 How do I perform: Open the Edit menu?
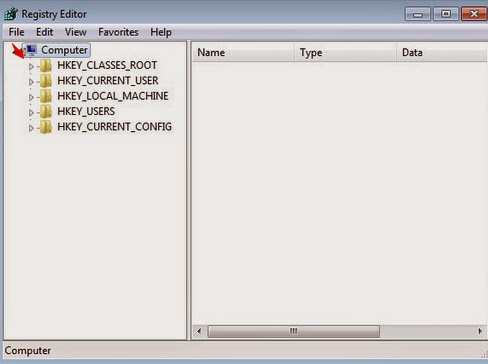point(44,32)
